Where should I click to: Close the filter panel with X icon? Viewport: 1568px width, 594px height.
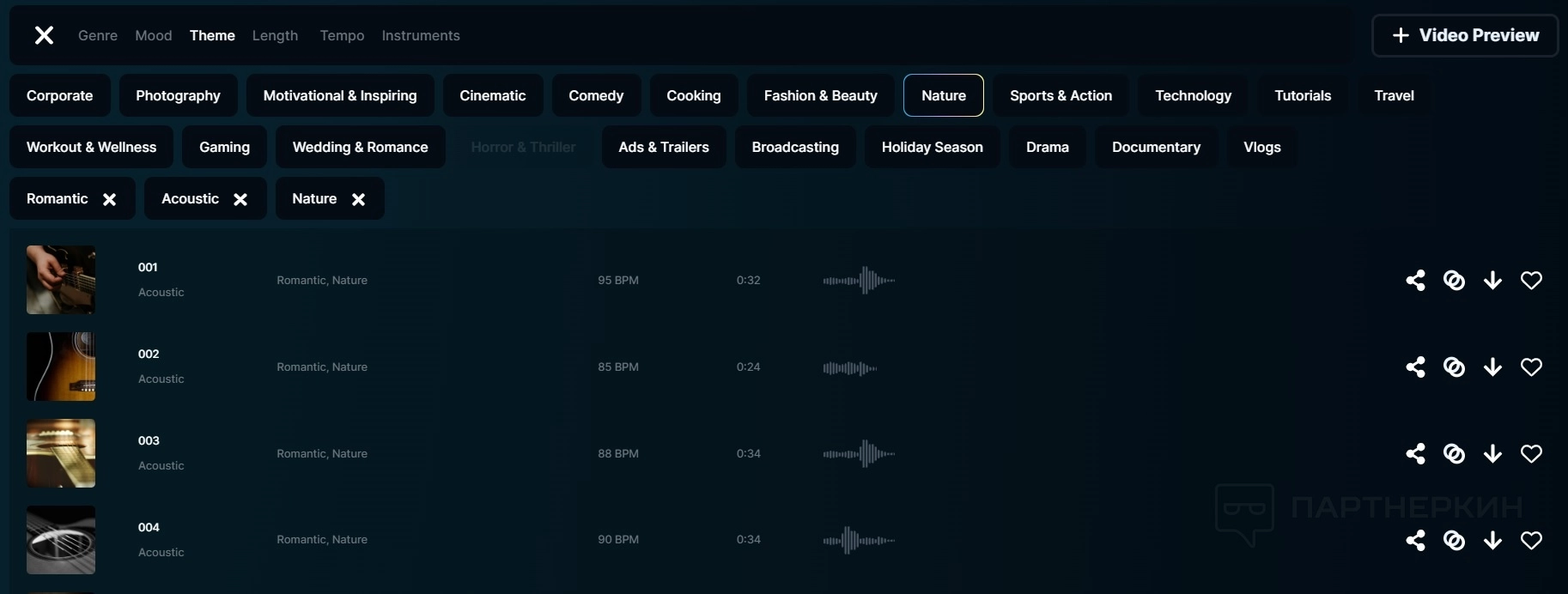(44, 35)
